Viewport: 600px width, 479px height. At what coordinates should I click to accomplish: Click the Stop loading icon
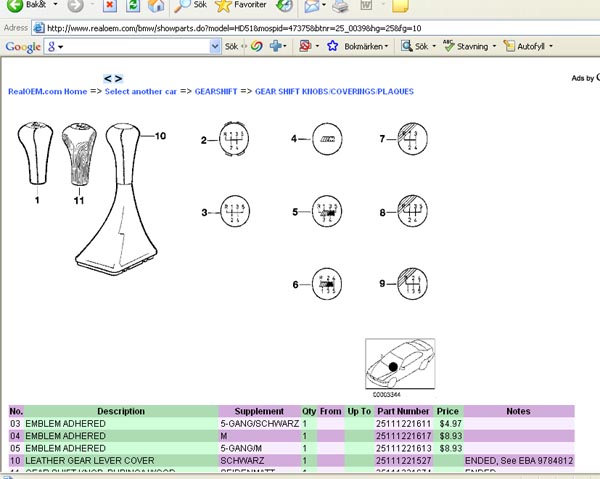coord(110,6)
